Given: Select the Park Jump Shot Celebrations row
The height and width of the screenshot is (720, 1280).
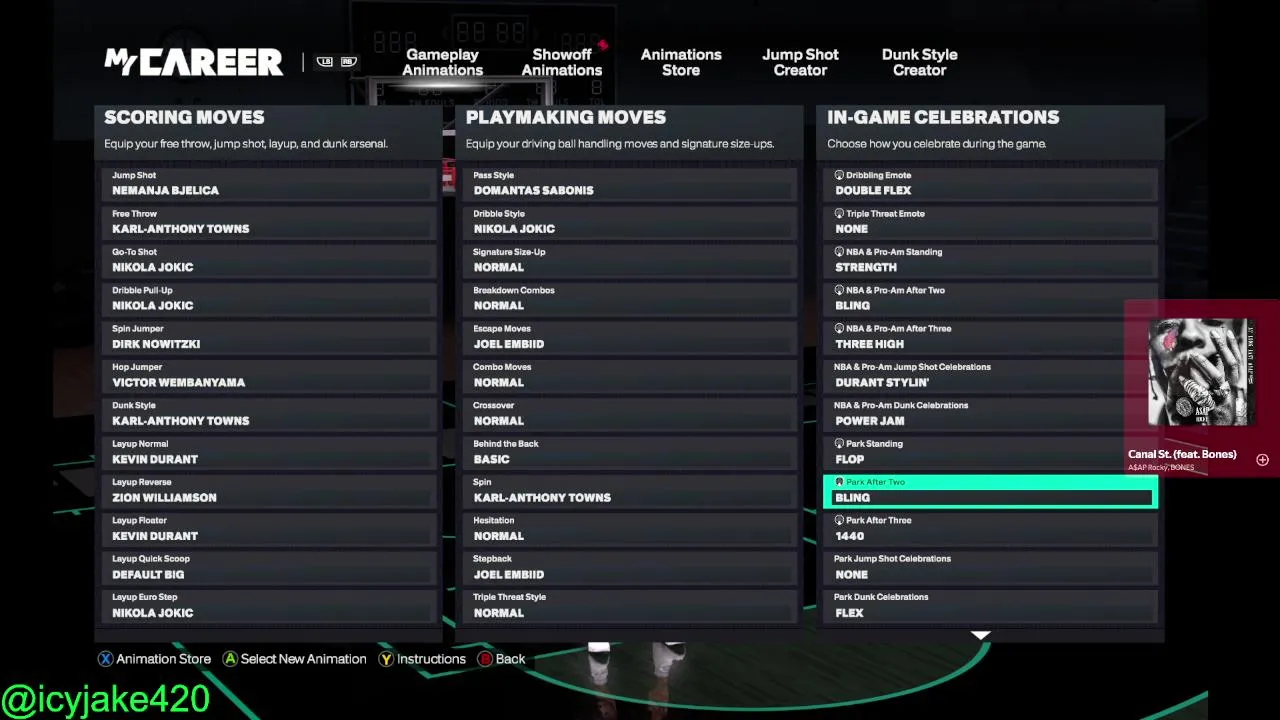Looking at the screenshot, I should click(x=991, y=567).
